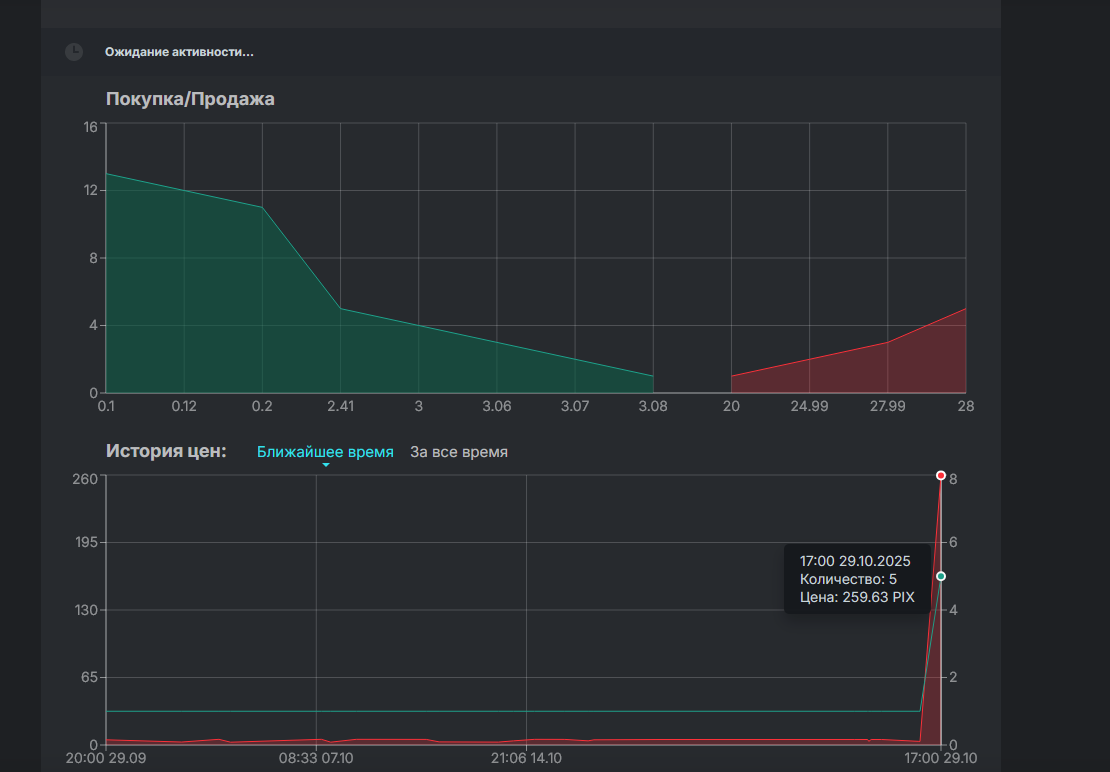The image size is (1110, 772).
Task: Click the red price data point marker
Action: pyautogui.click(x=941, y=476)
